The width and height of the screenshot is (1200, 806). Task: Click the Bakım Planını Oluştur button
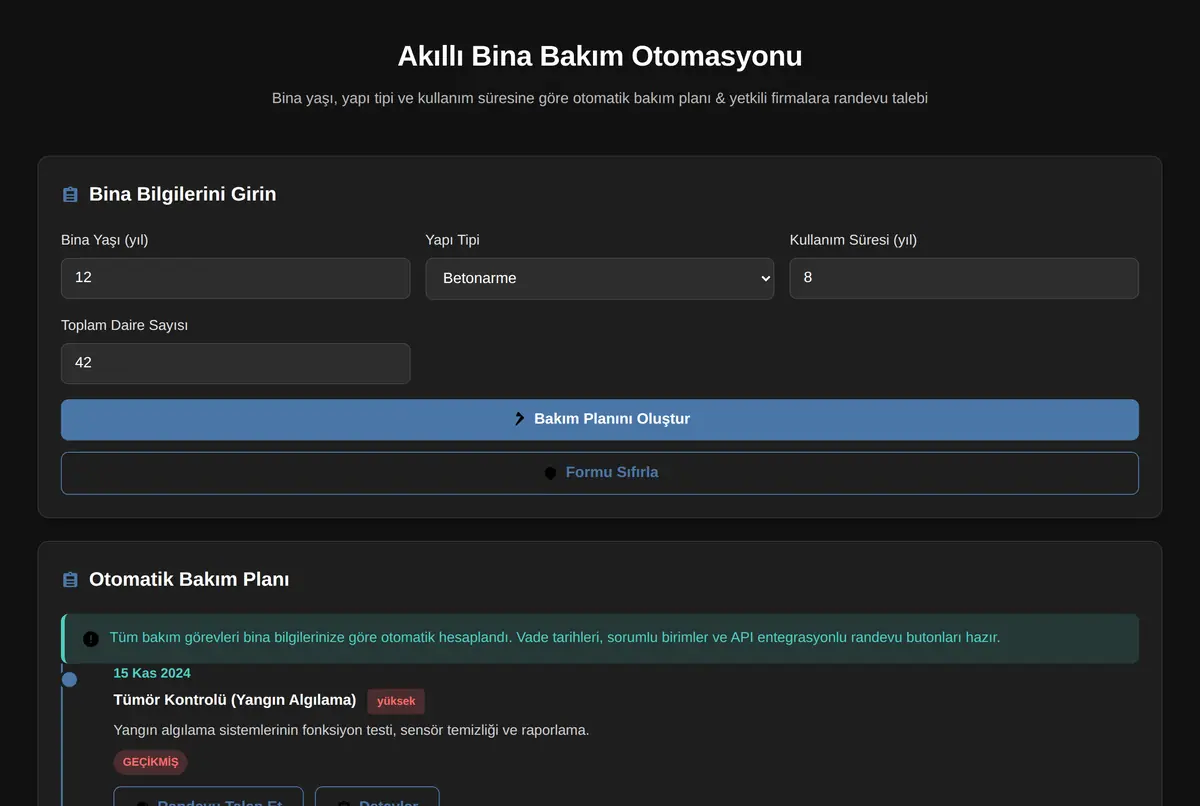coord(600,420)
